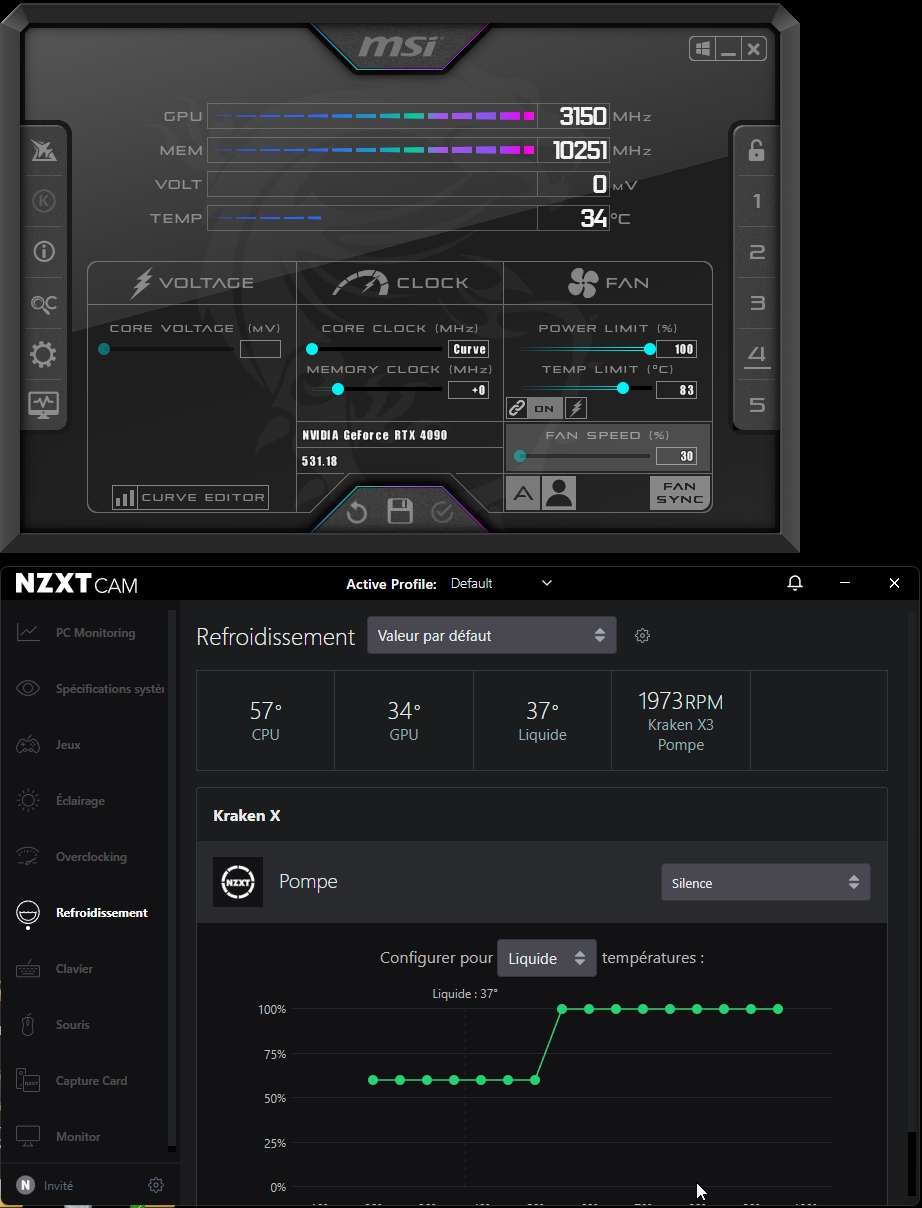Click the NVIDIA GeForce RTX 4090 label

click(x=375, y=436)
